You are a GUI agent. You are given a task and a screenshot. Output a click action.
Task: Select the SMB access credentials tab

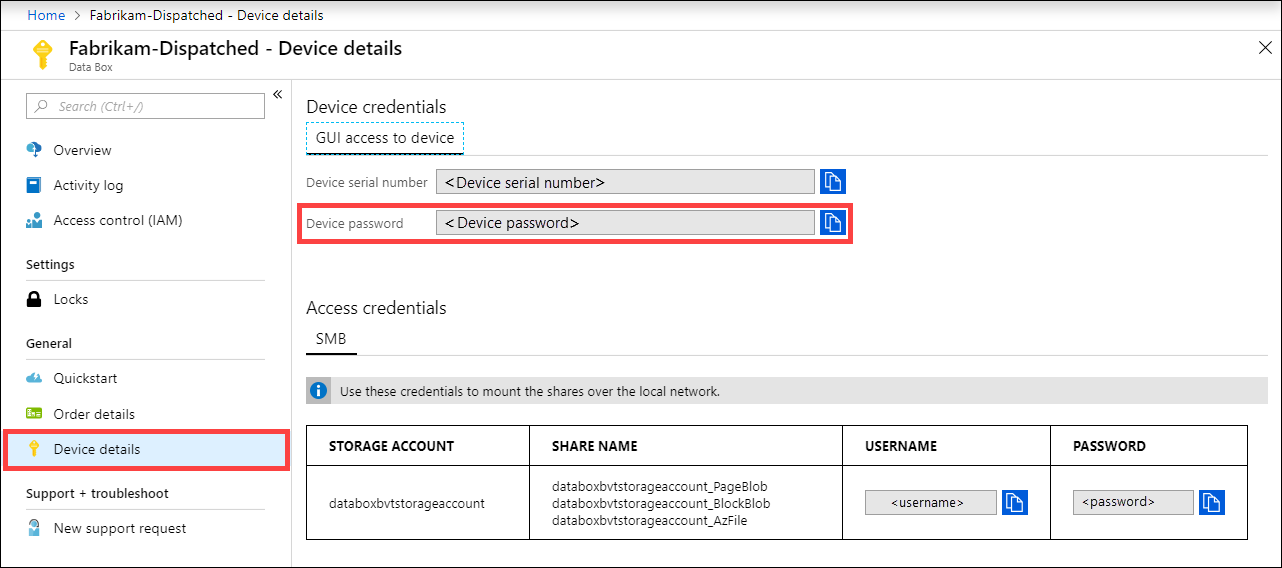tap(331, 339)
